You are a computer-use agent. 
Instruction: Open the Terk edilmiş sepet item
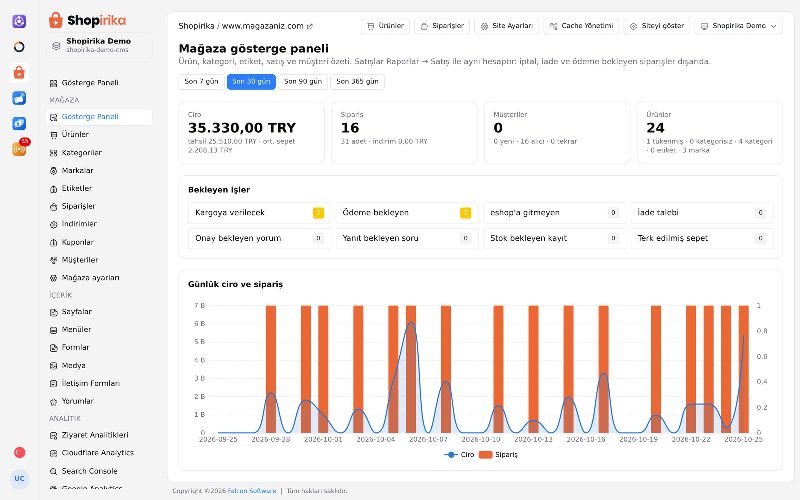coord(702,238)
